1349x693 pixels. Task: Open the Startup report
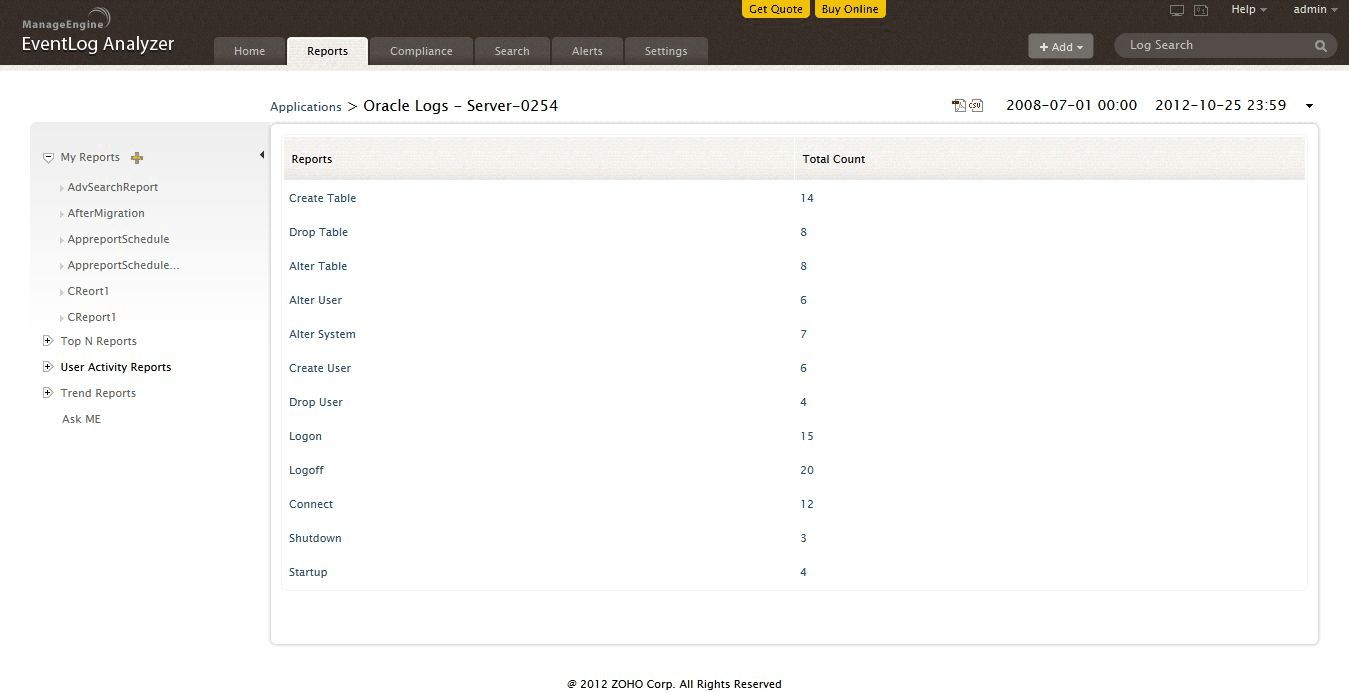point(308,572)
